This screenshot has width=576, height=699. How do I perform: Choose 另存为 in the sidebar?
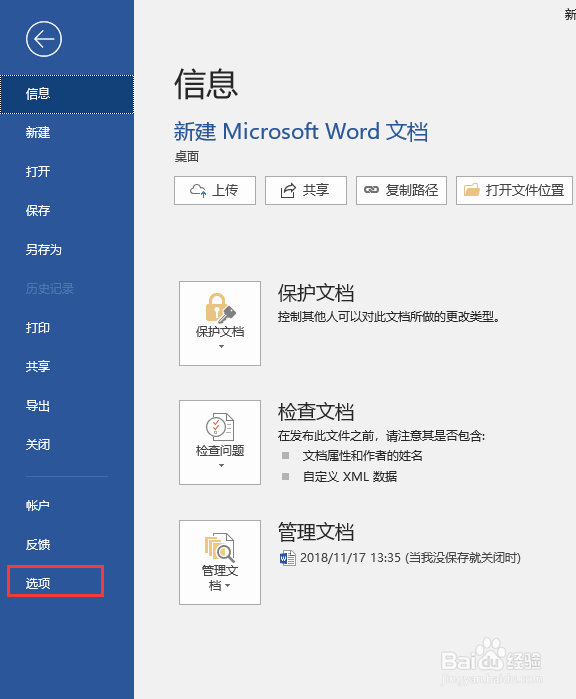[x=67, y=250]
